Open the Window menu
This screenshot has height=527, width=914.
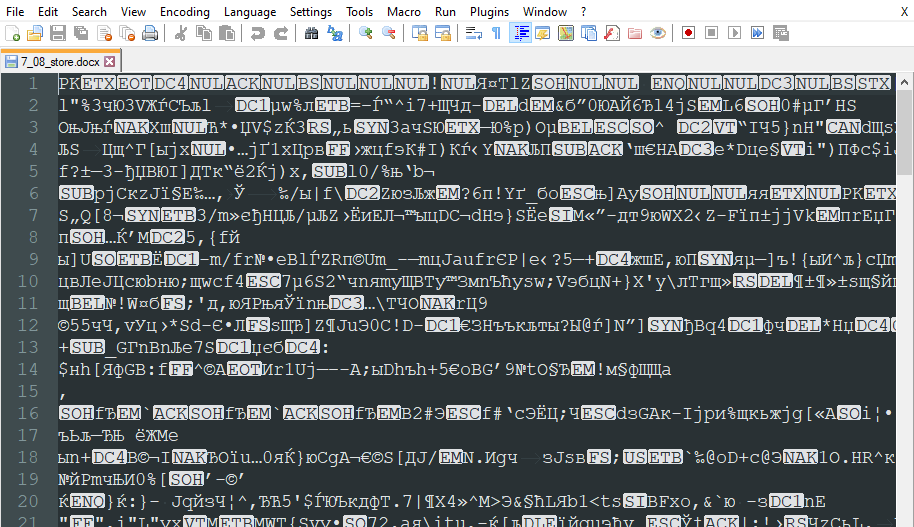point(545,12)
